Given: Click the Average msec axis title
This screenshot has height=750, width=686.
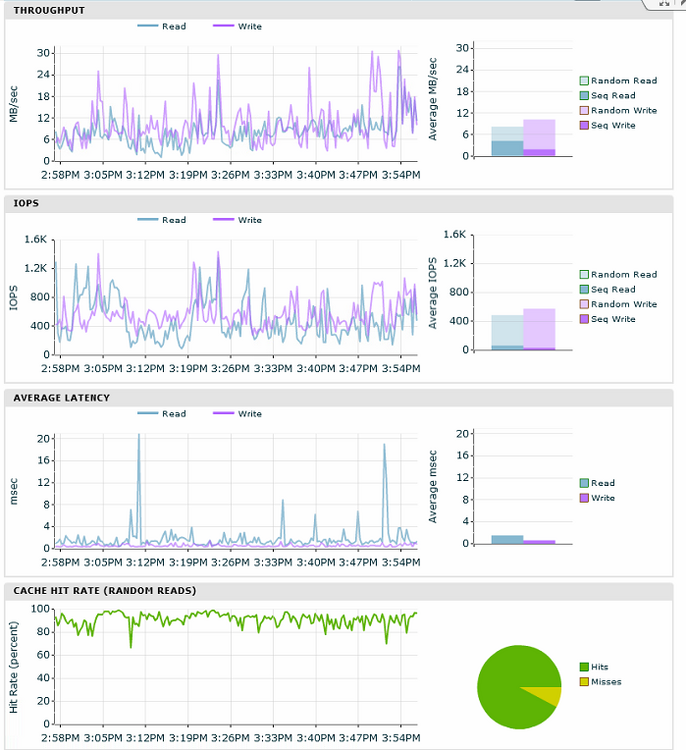Looking at the screenshot, I should [432, 486].
